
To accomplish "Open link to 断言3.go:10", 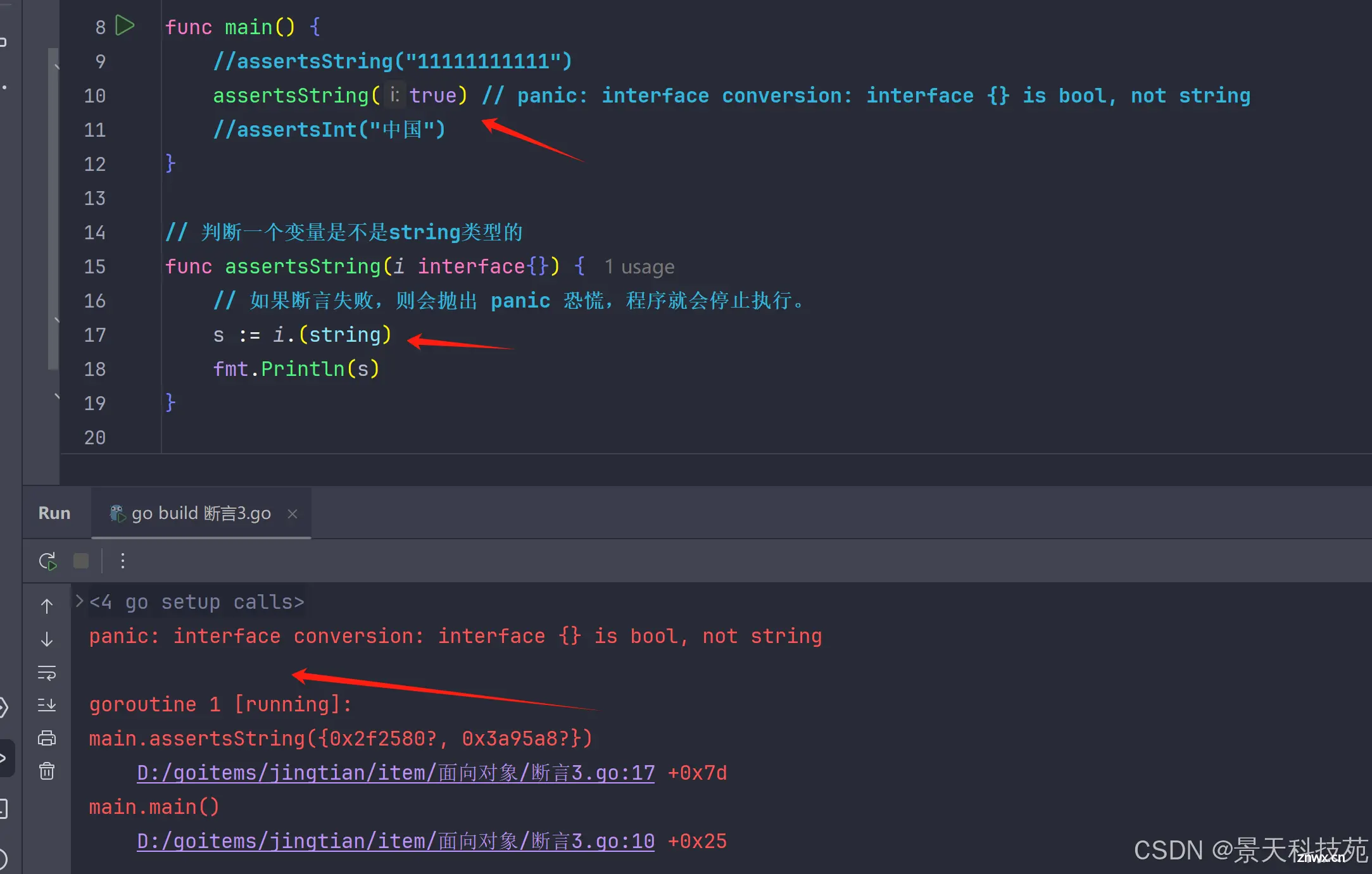I will 396,841.
